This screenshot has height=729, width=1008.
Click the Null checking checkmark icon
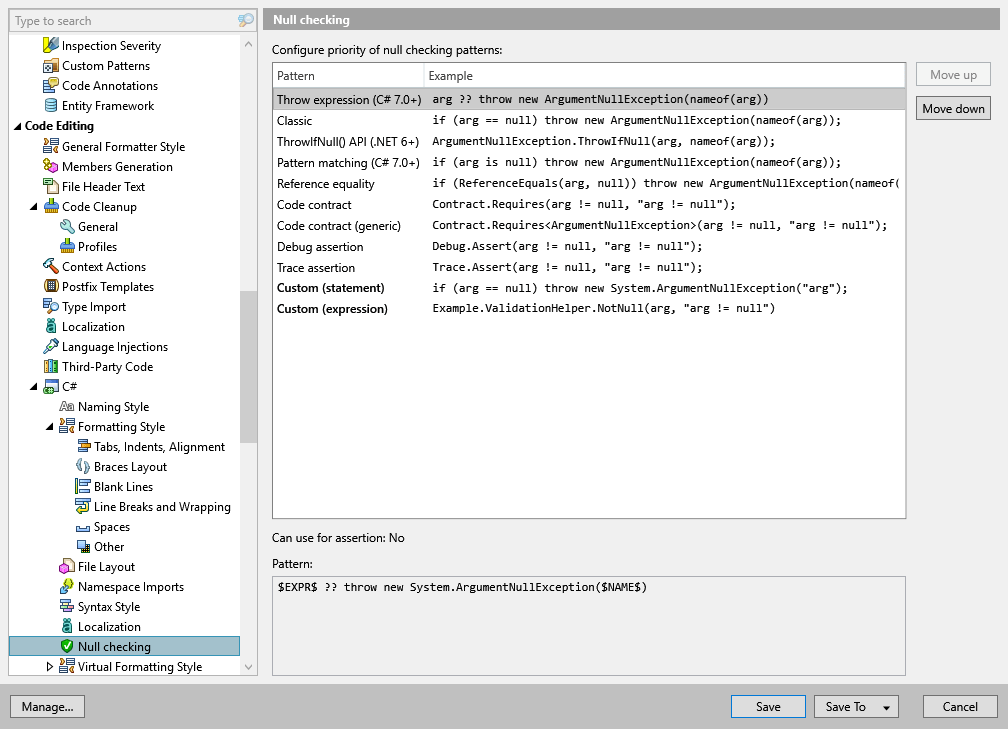point(67,646)
